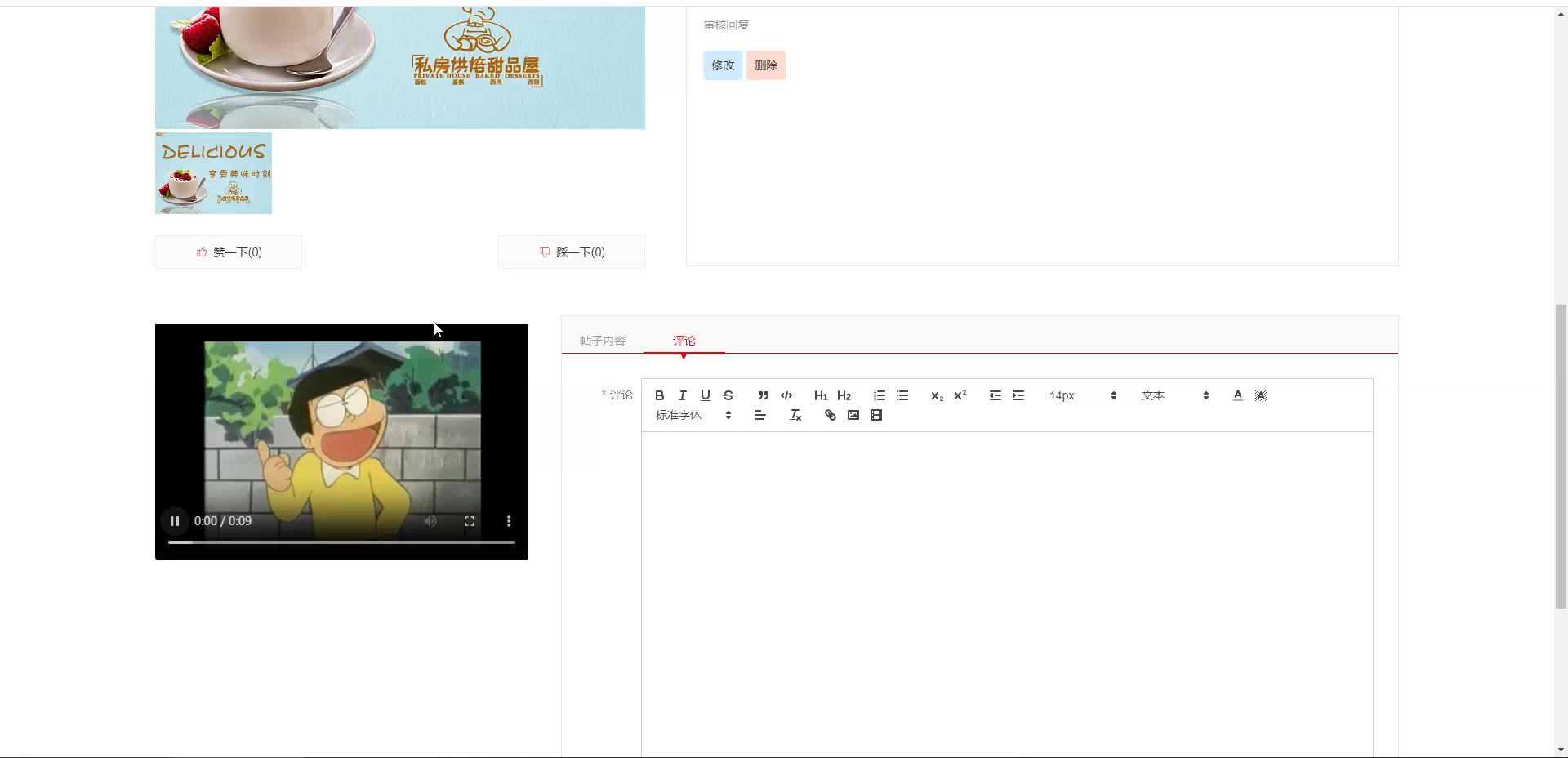1568x758 pixels.
Task: Open the text alignment options
Action: coord(759,415)
